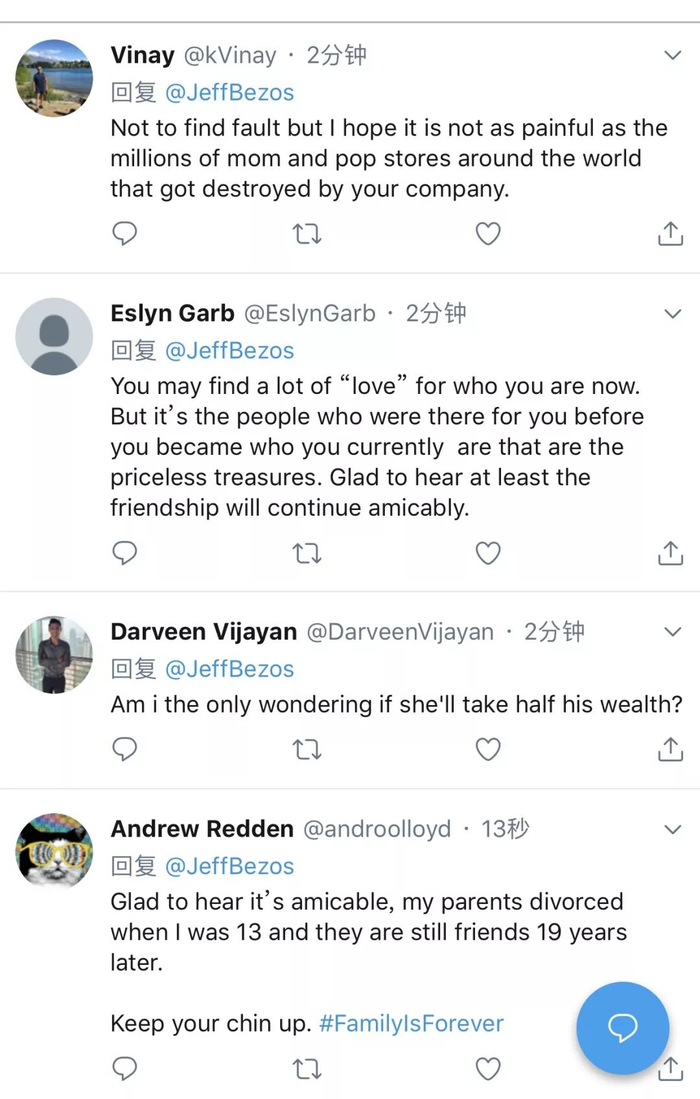Retweet Andrew Redden's tweet
This screenshot has height=1099, width=700.
pyautogui.click(x=306, y=1070)
